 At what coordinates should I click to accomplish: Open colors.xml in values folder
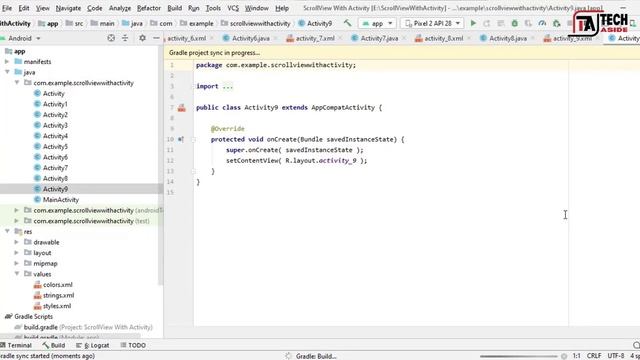coord(58,284)
